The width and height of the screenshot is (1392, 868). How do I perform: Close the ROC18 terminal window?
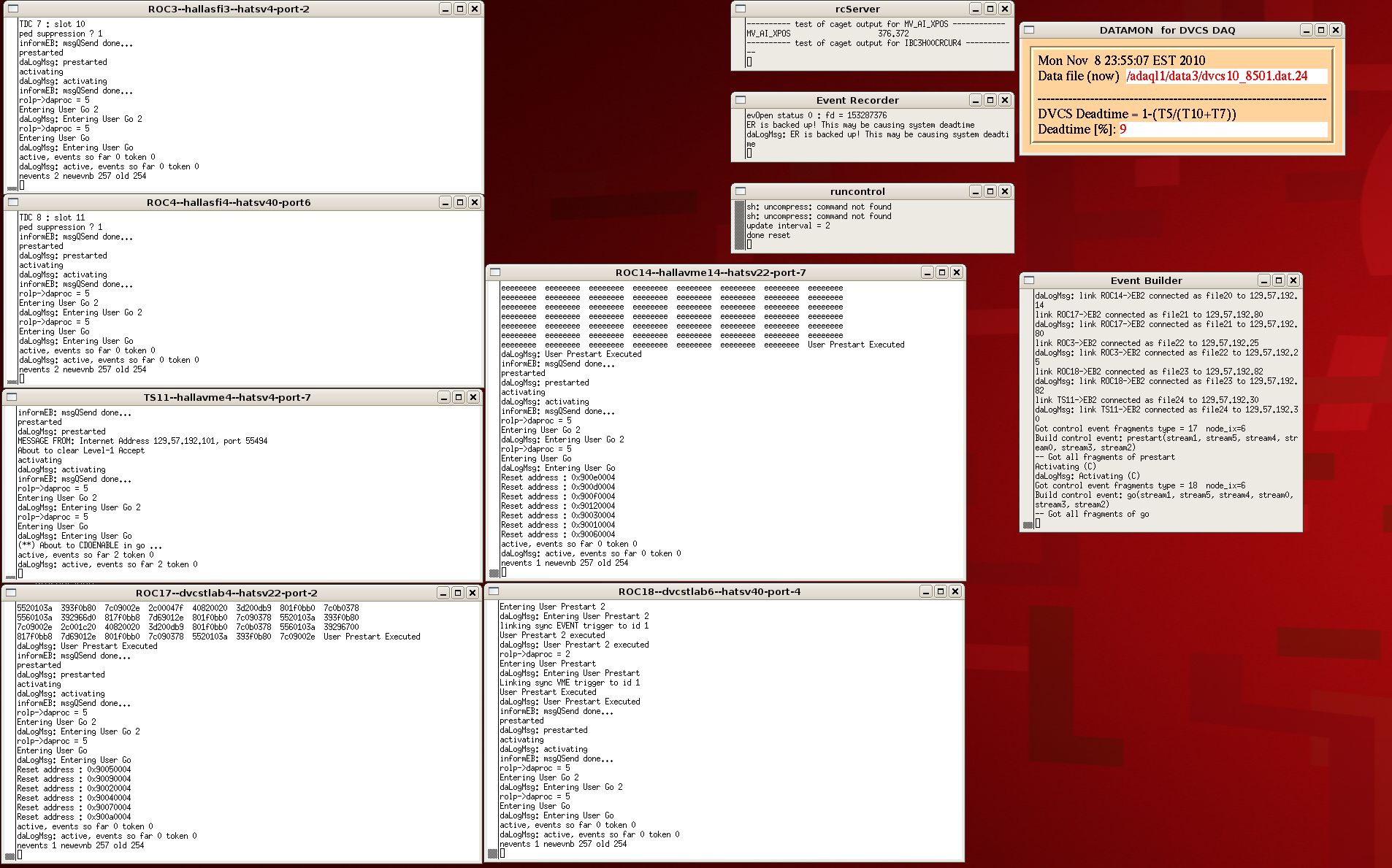[x=955, y=591]
